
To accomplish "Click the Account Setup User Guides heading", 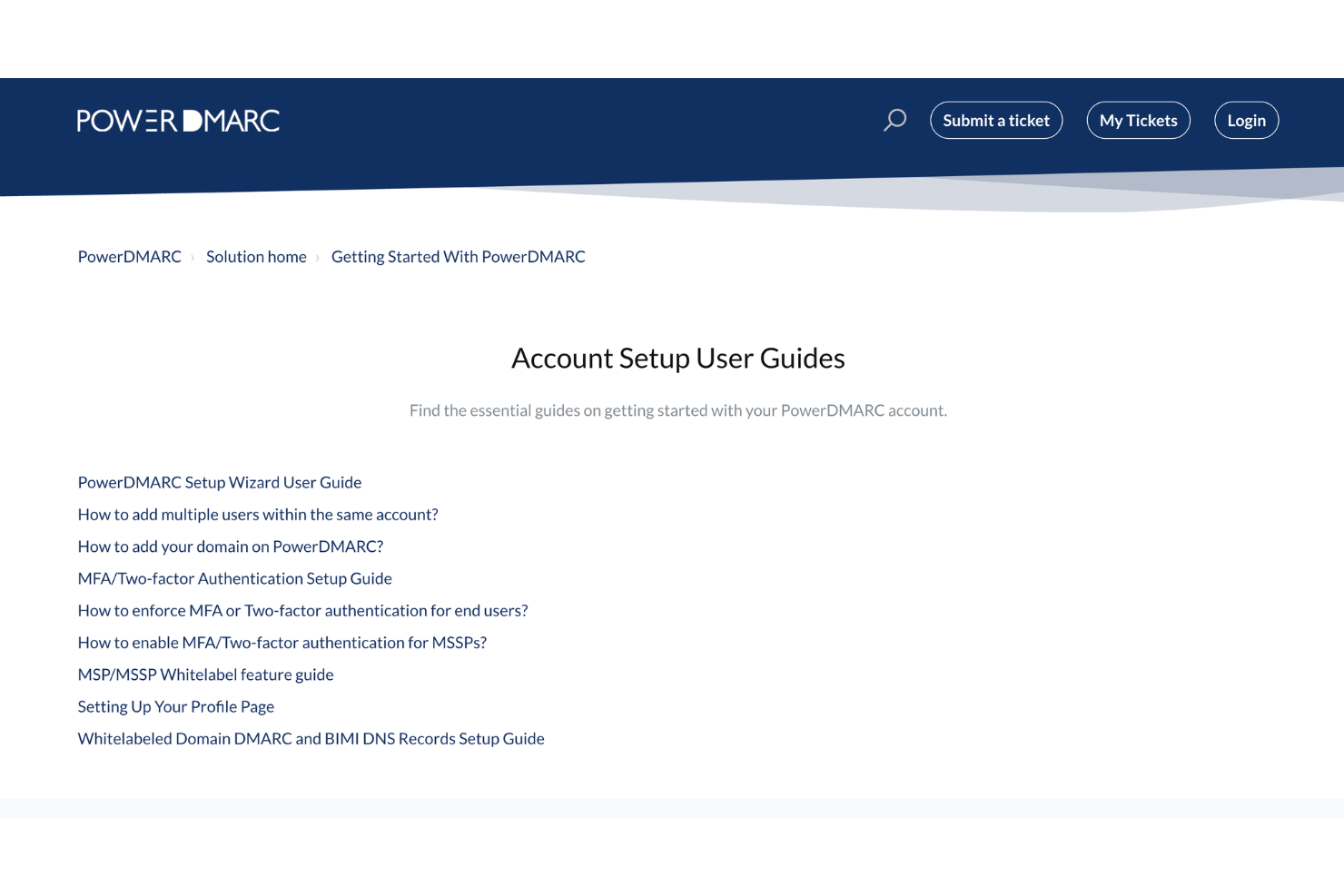I will 678,359.
